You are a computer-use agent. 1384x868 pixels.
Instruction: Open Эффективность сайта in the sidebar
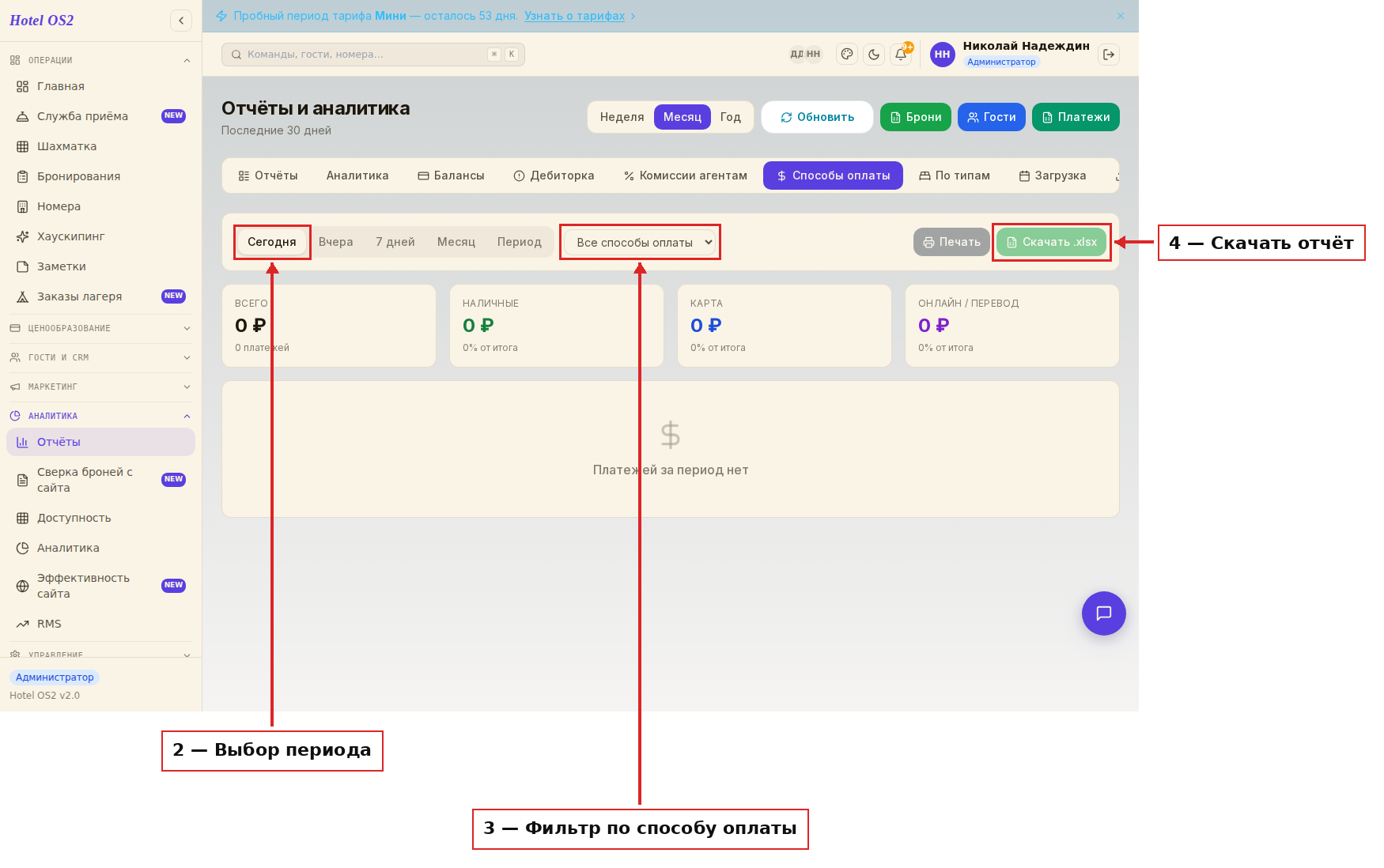[100, 586]
